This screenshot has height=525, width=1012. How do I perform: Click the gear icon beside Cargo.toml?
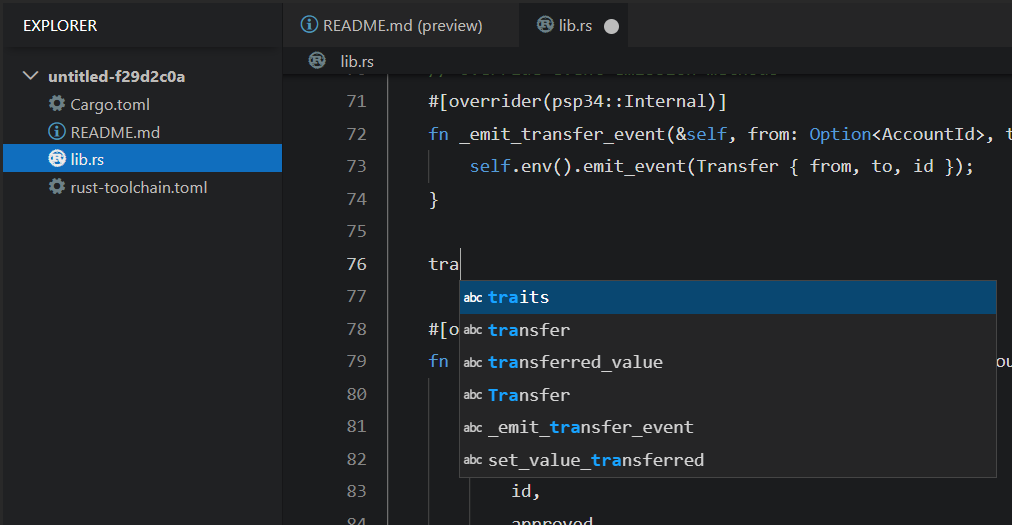click(57, 104)
